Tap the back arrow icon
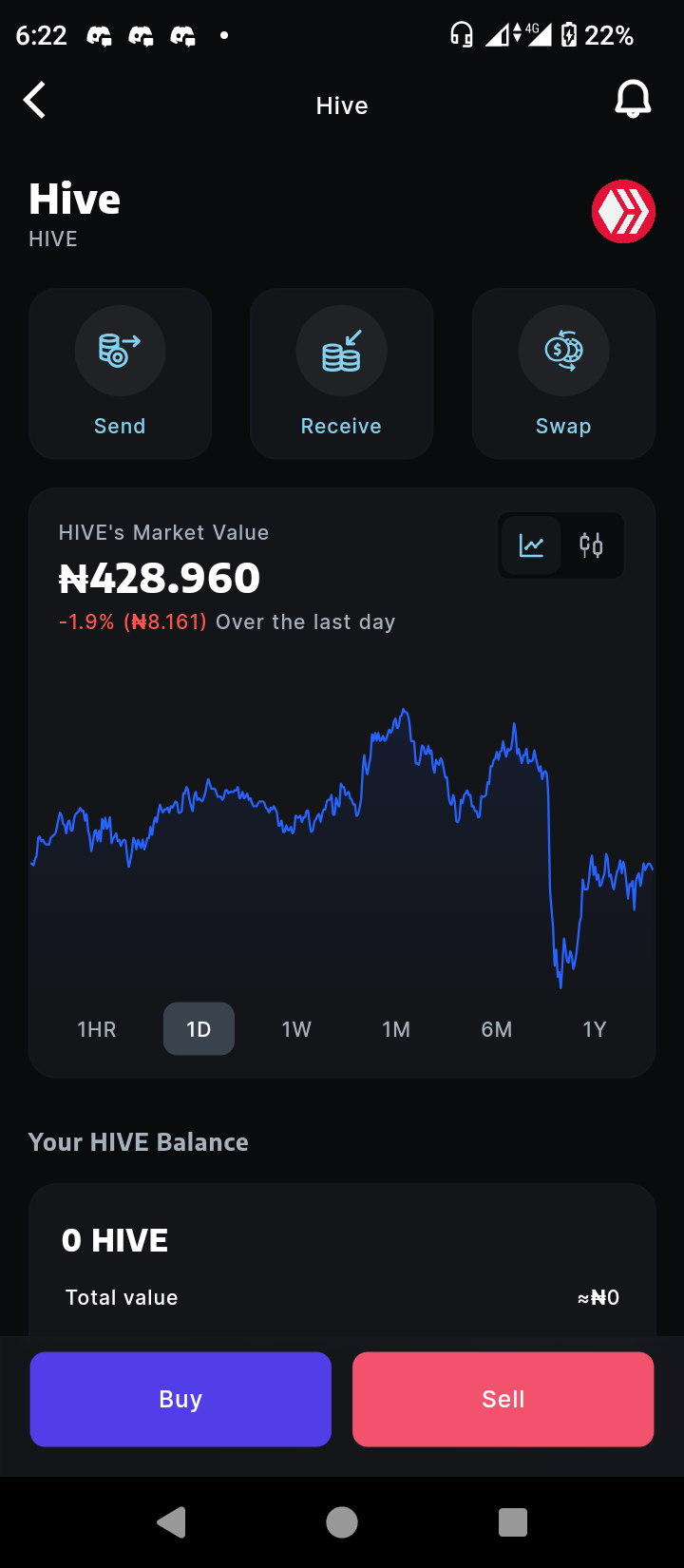Image resolution: width=684 pixels, height=1568 pixels. coord(35,100)
